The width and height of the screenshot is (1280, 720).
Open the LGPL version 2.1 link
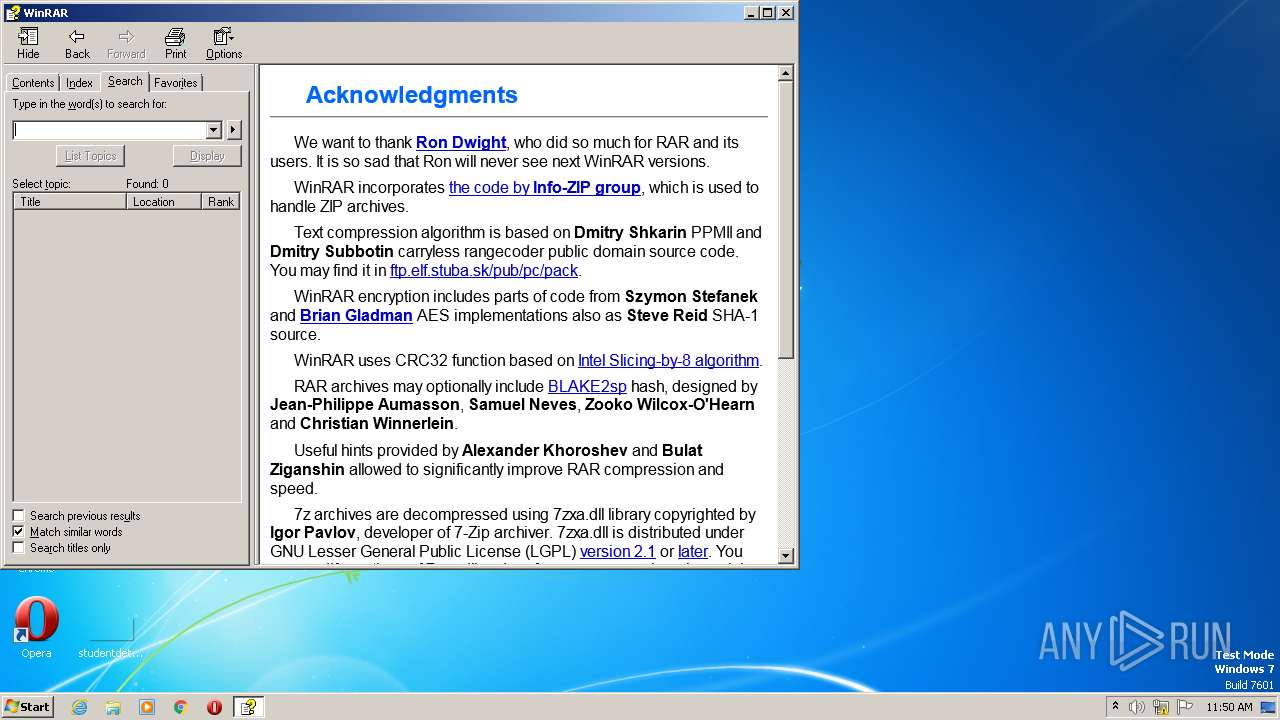pyautogui.click(x=617, y=552)
